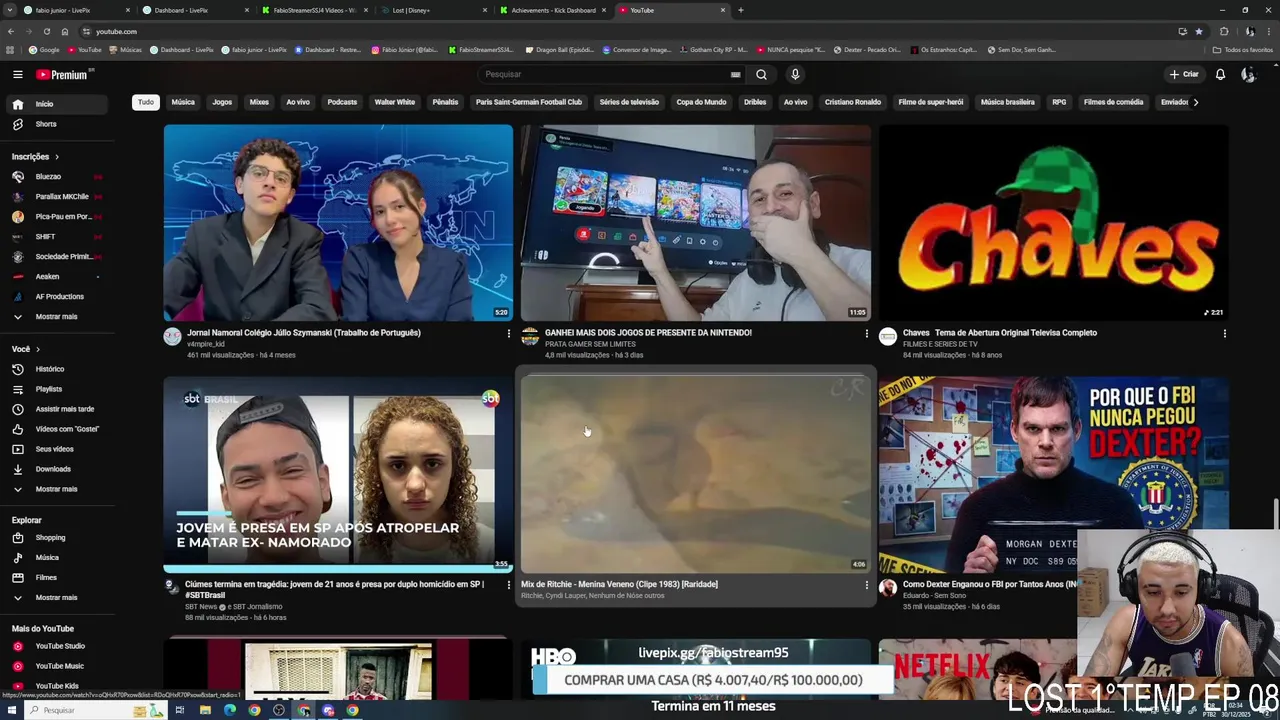The width and height of the screenshot is (1280, 720).
Task: Open the Todos os favoritos bookmarks folder
Action: pyautogui.click(x=1243, y=49)
